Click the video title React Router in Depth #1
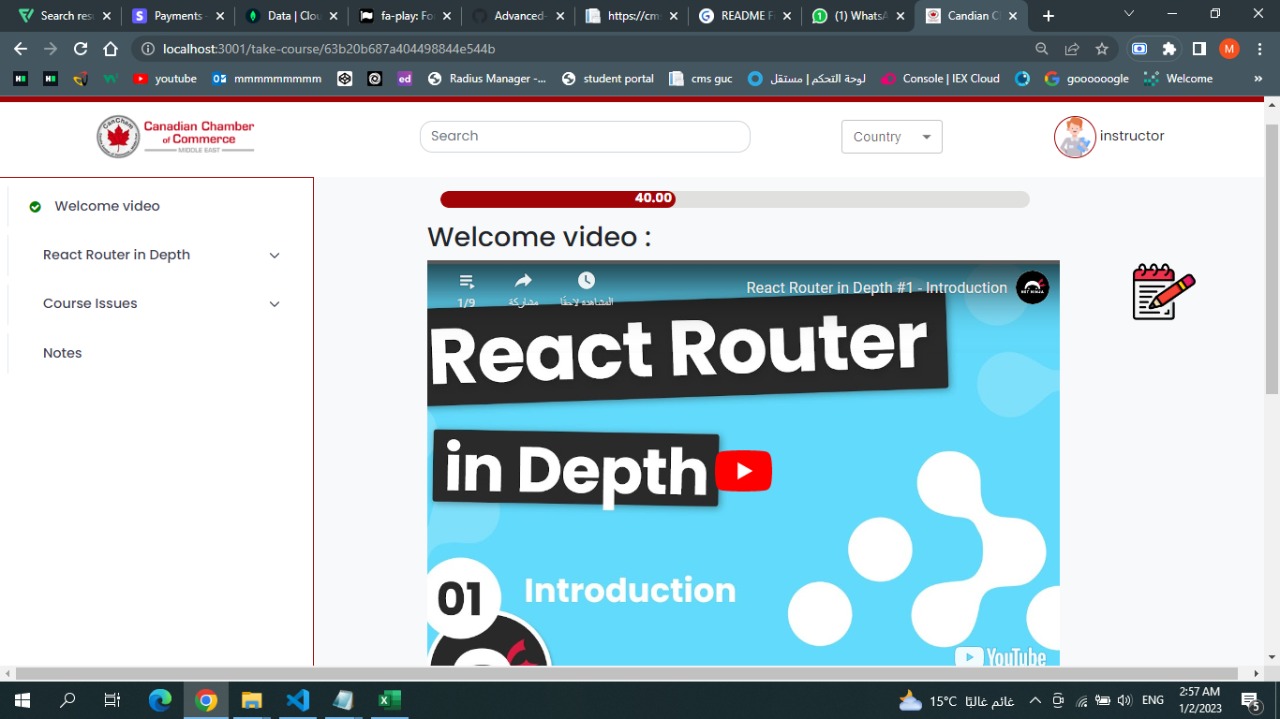 click(876, 288)
